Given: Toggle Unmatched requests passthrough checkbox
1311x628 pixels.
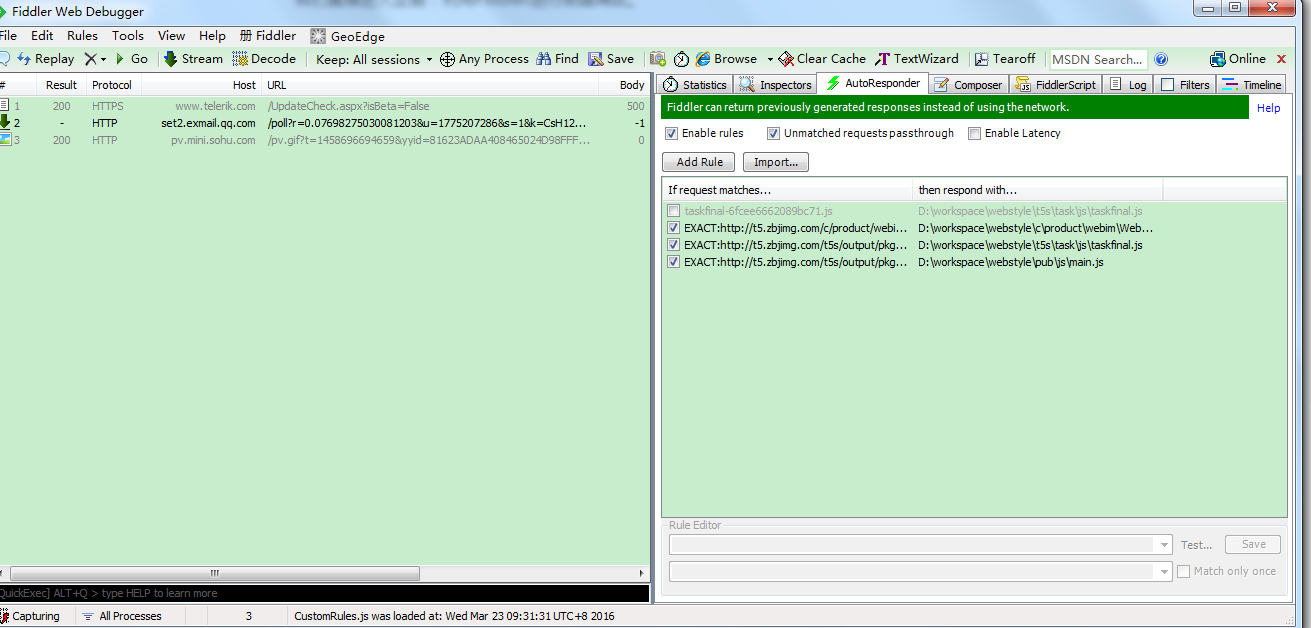Looking at the screenshot, I should (774, 133).
